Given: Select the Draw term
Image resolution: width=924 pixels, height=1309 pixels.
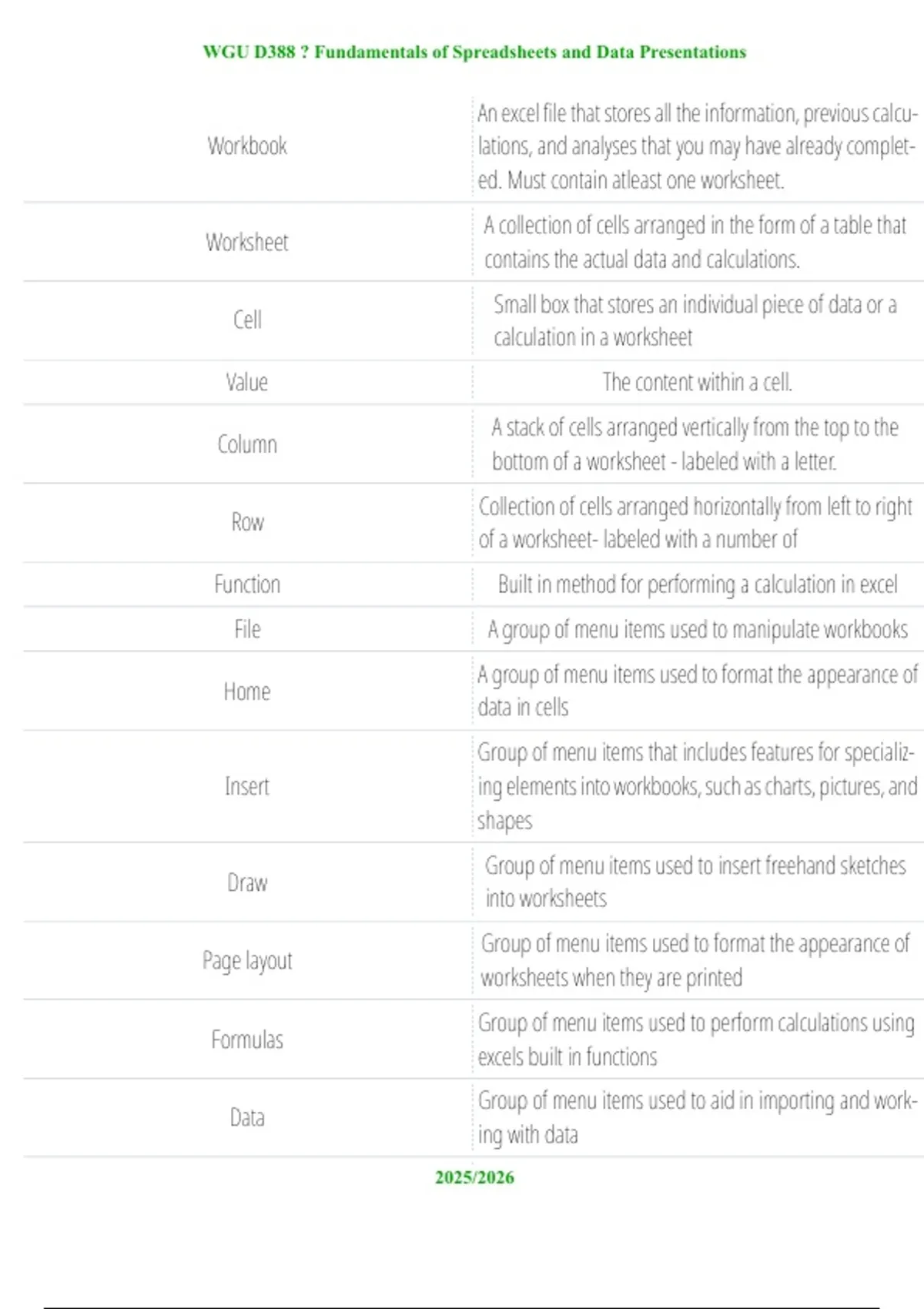Looking at the screenshot, I should tap(247, 882).
